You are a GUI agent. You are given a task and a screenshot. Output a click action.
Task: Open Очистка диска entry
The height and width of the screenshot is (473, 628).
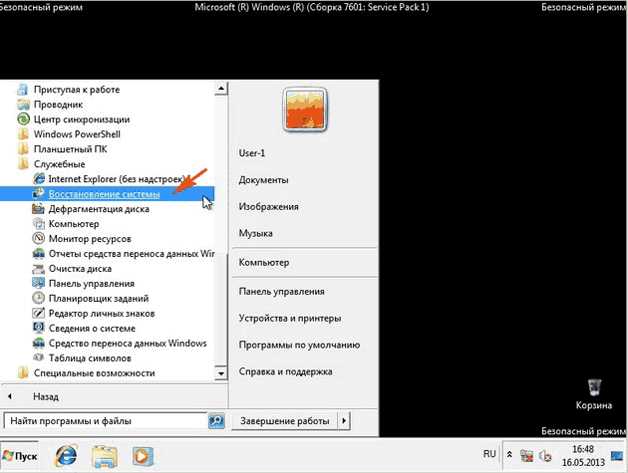point(80,268)
